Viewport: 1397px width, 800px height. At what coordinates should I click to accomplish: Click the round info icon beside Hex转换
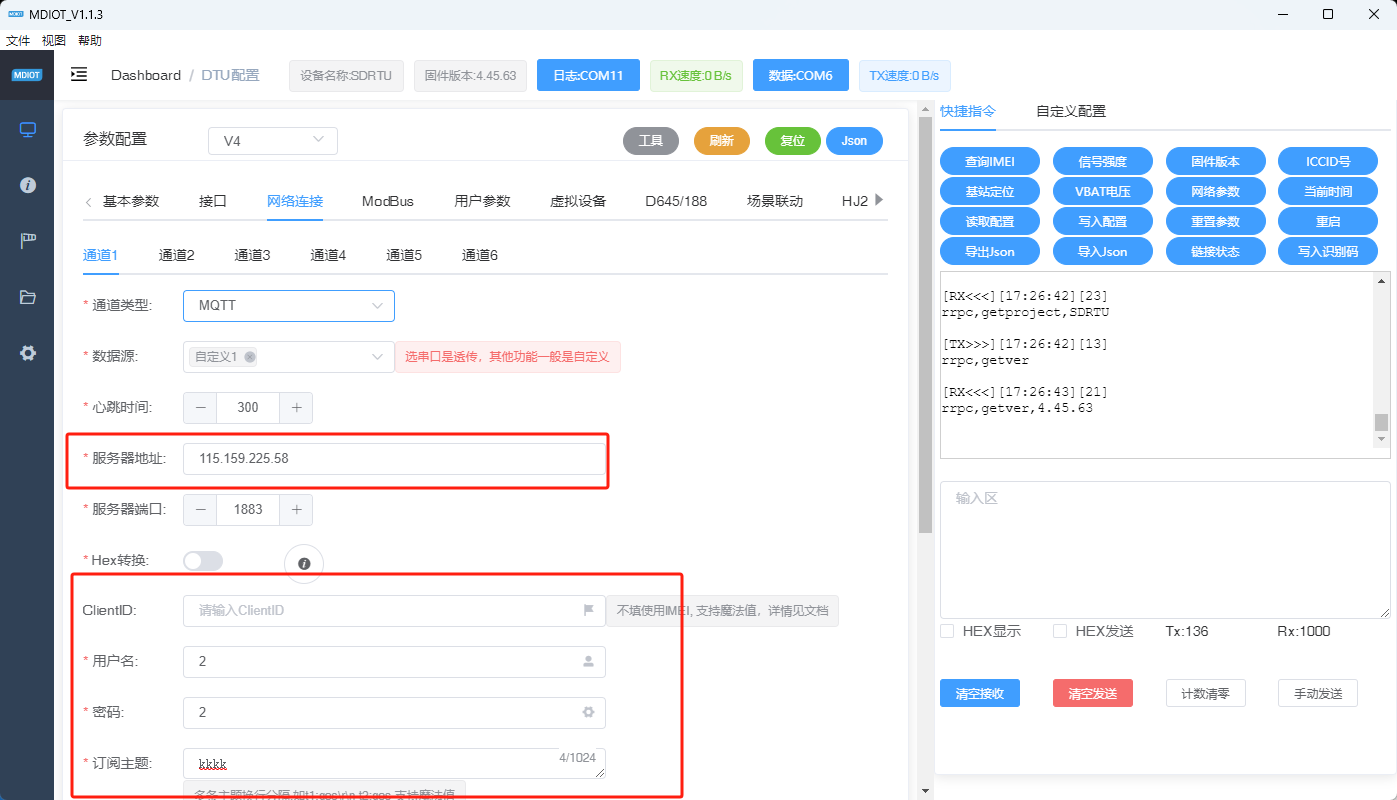pos(304,563)
